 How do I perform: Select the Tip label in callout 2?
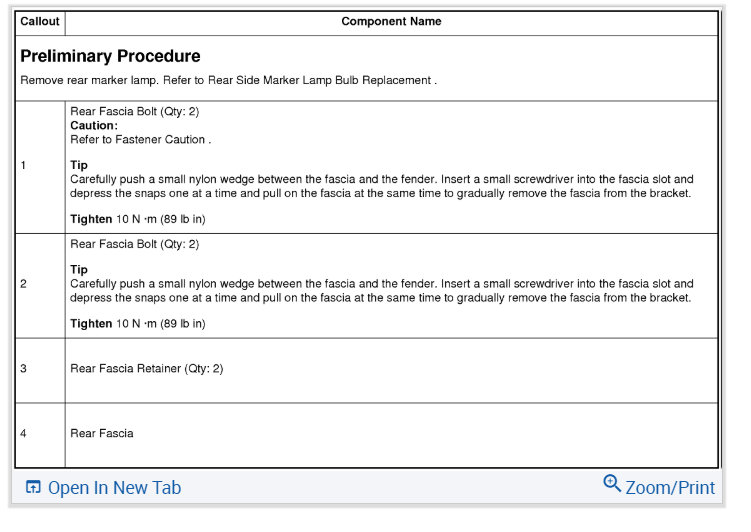click(79, 270)
